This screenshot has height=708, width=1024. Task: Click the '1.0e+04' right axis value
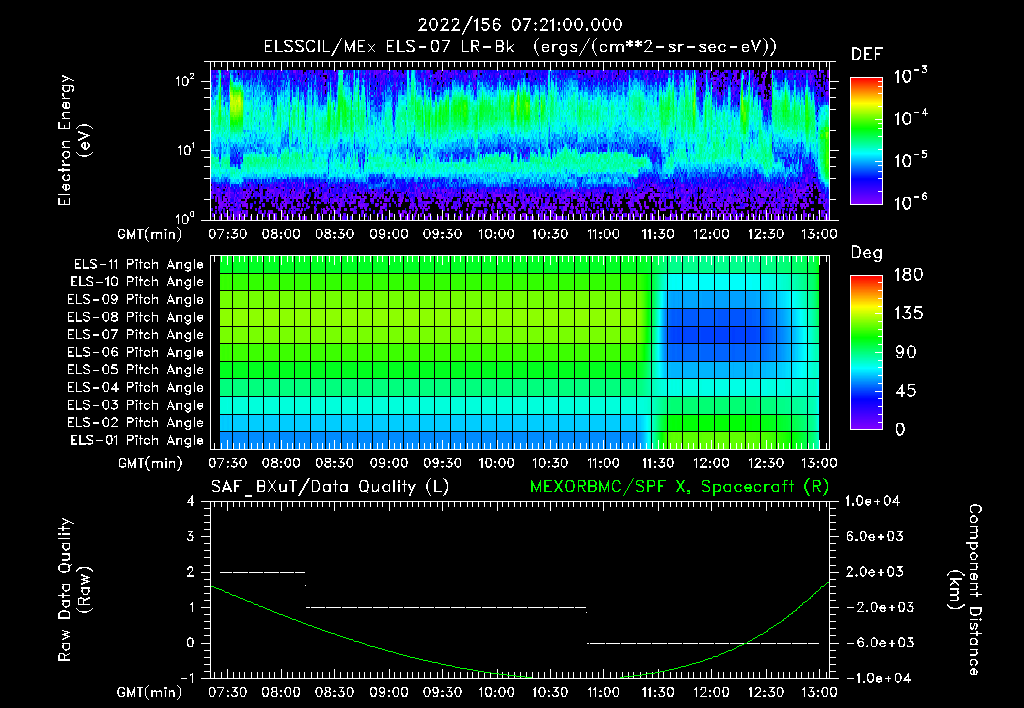pyautogui.click(x=872, y=501)
